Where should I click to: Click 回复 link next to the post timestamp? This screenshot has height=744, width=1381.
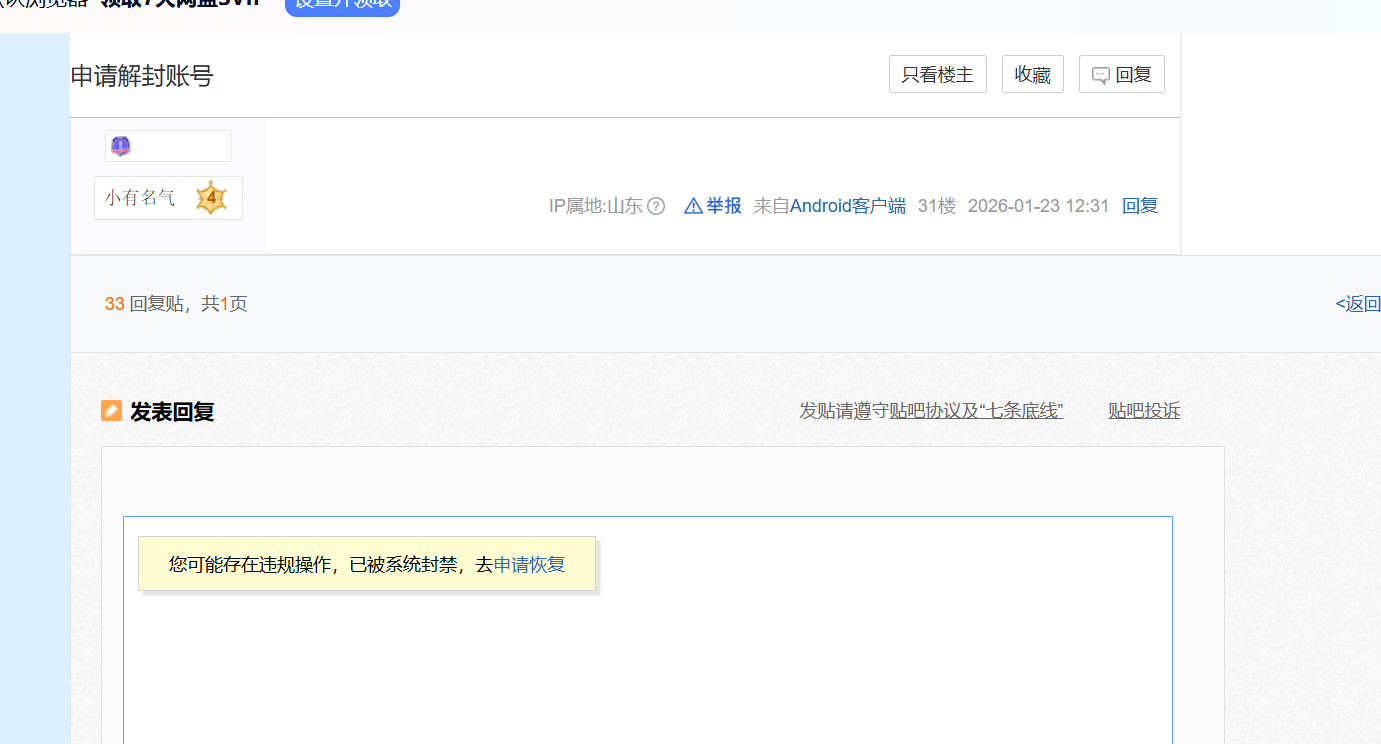pyautogui.click(x=1139, y=206)
